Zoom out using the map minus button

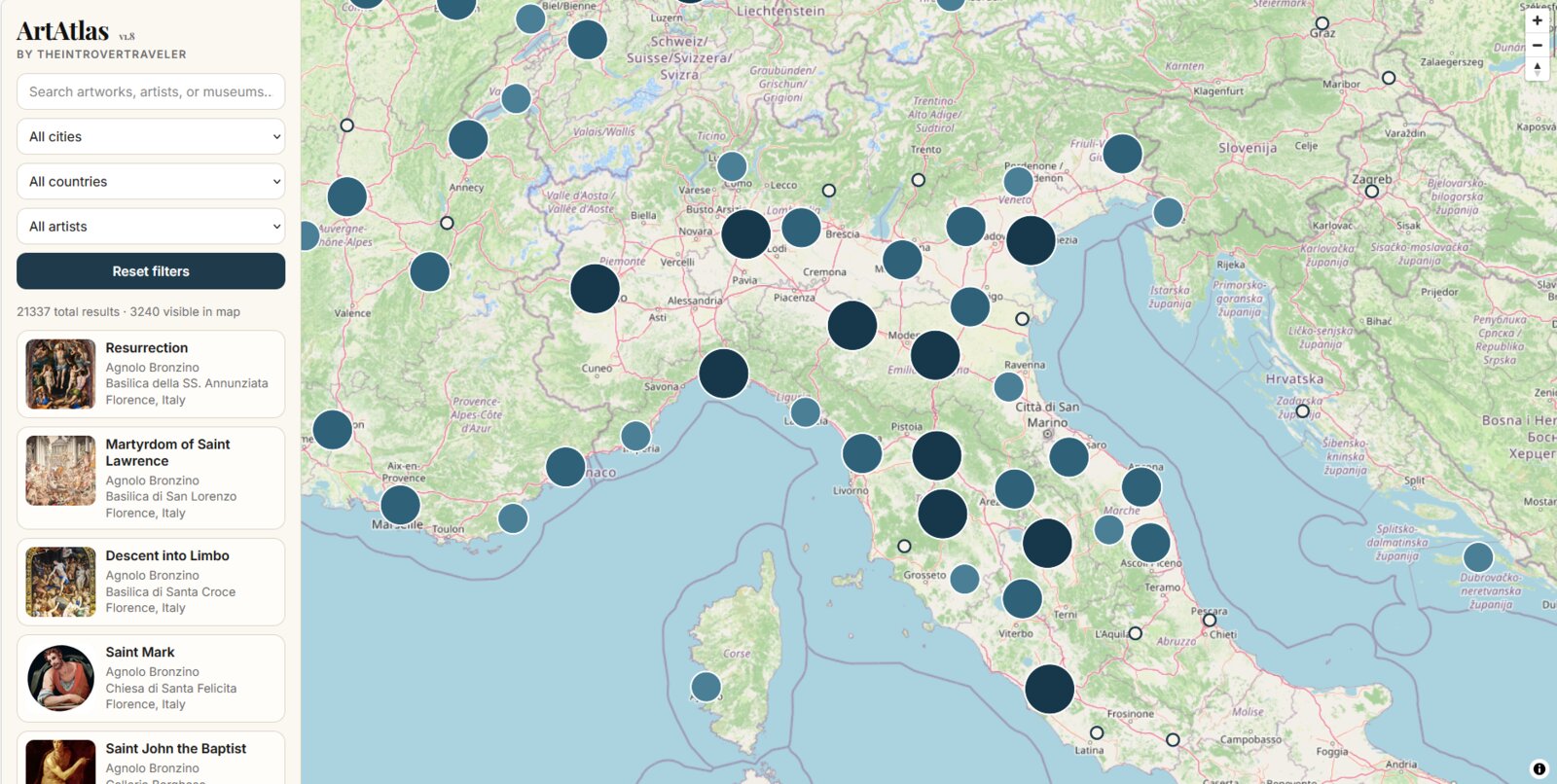1537,45
